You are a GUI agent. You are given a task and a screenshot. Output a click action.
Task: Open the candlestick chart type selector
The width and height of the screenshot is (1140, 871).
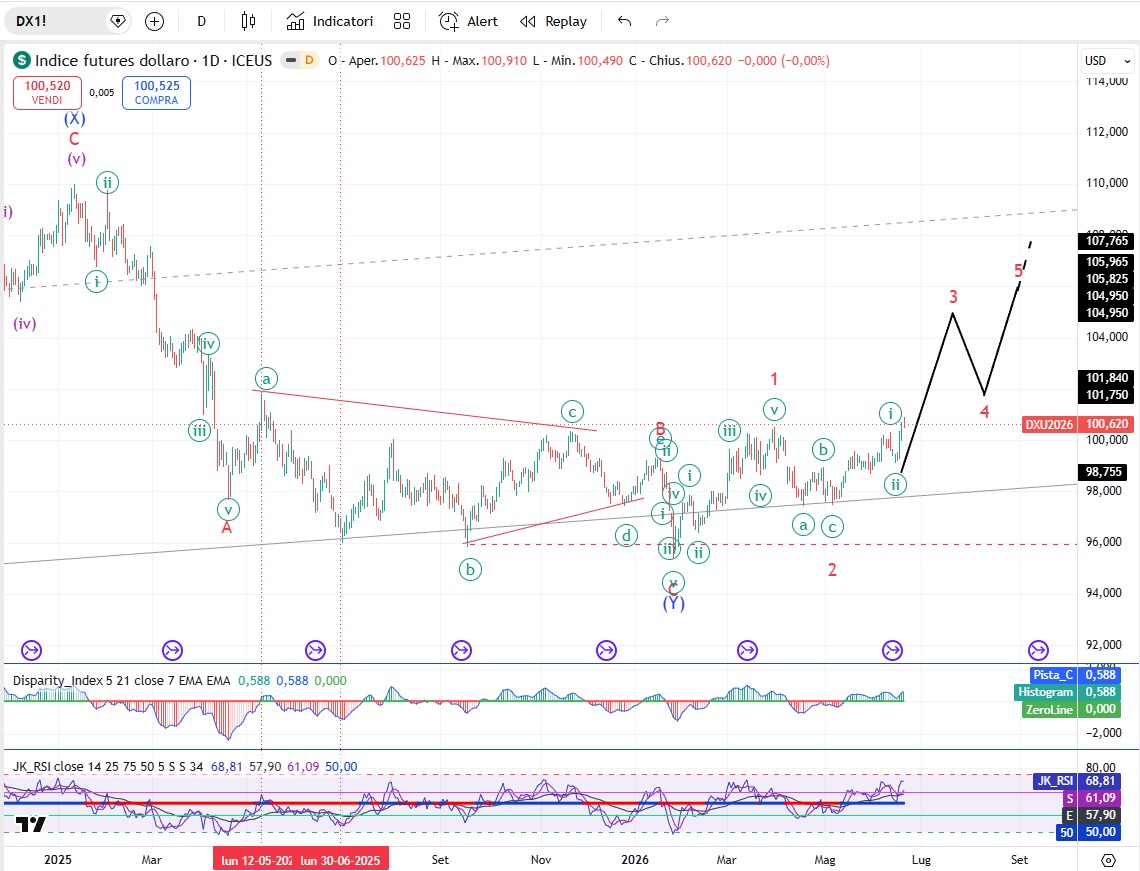click(x=248, y=22)
